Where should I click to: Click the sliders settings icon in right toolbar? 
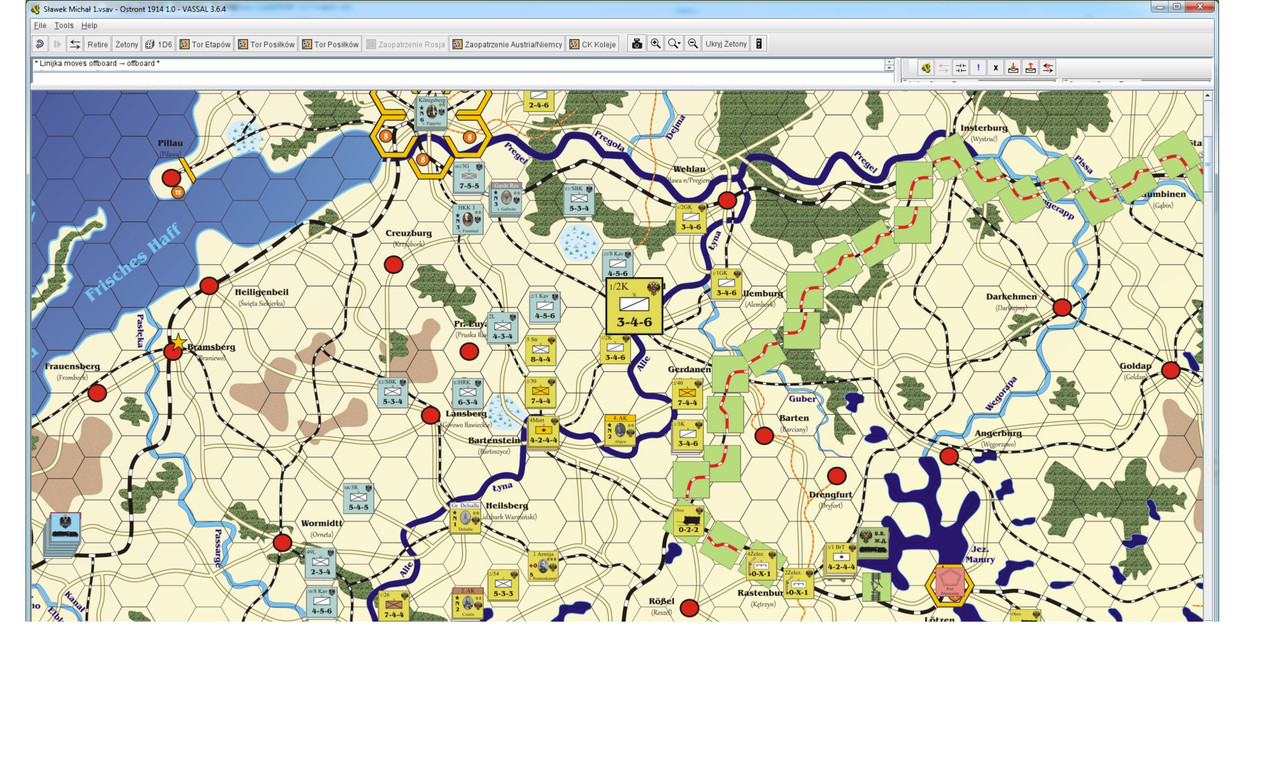[x=961, y=68]
